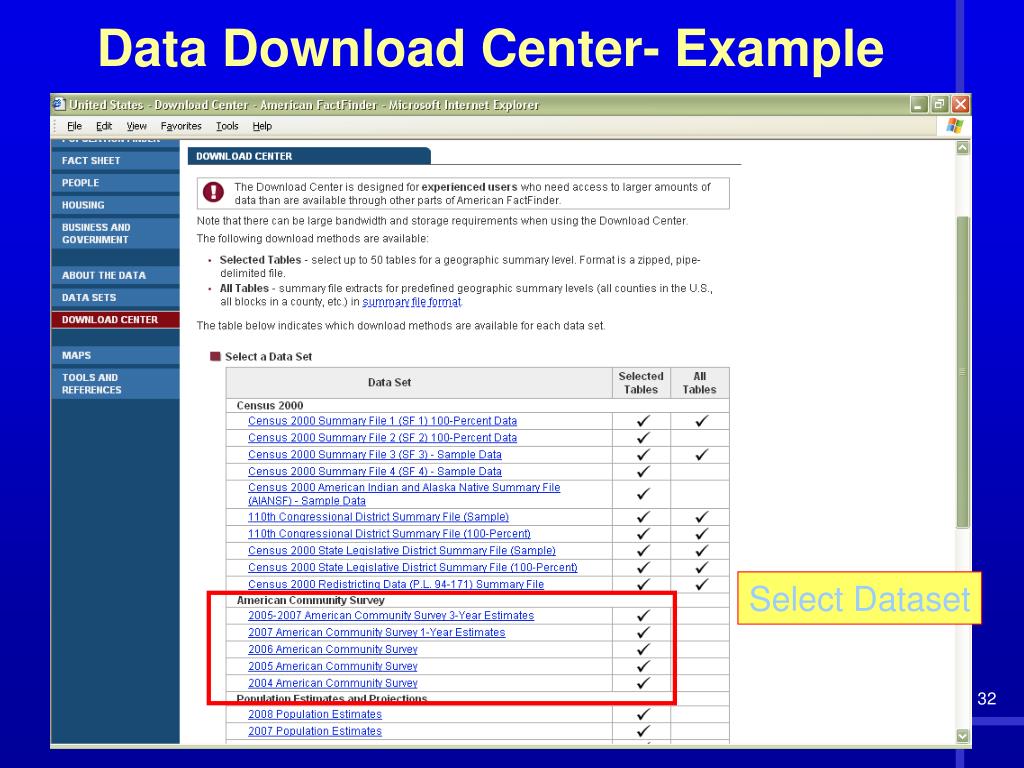Click the American Community Survey group heading
Screen dimensions: 1024x768
click(310, 600)
